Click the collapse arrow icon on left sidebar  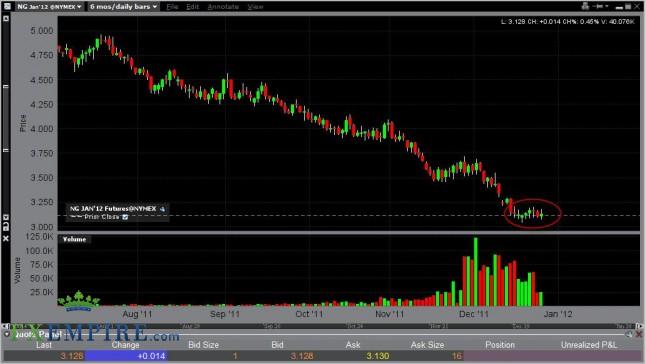(x=6, y=217)
